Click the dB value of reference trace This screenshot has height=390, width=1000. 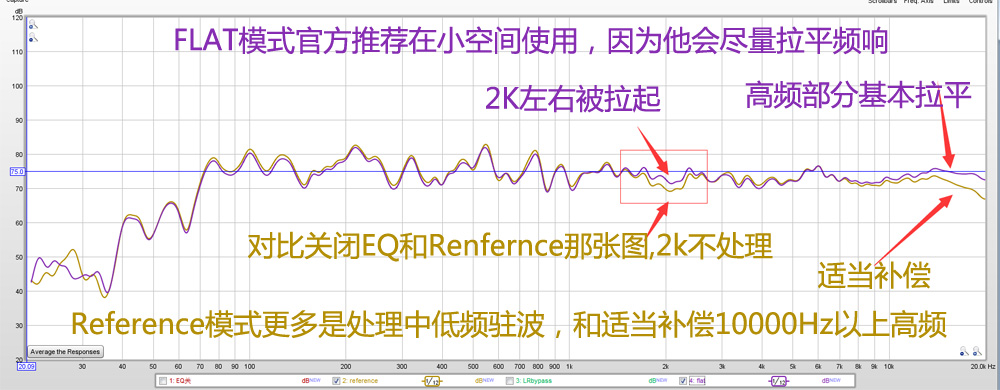click(x=484, y=381)
